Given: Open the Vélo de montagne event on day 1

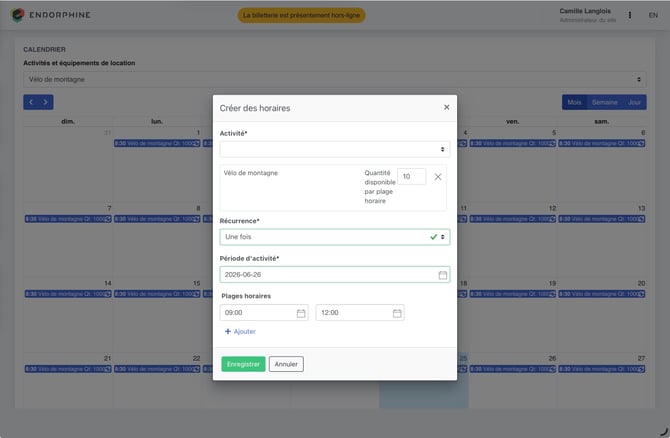Looking at the screenshot, I should pos(157,144).
